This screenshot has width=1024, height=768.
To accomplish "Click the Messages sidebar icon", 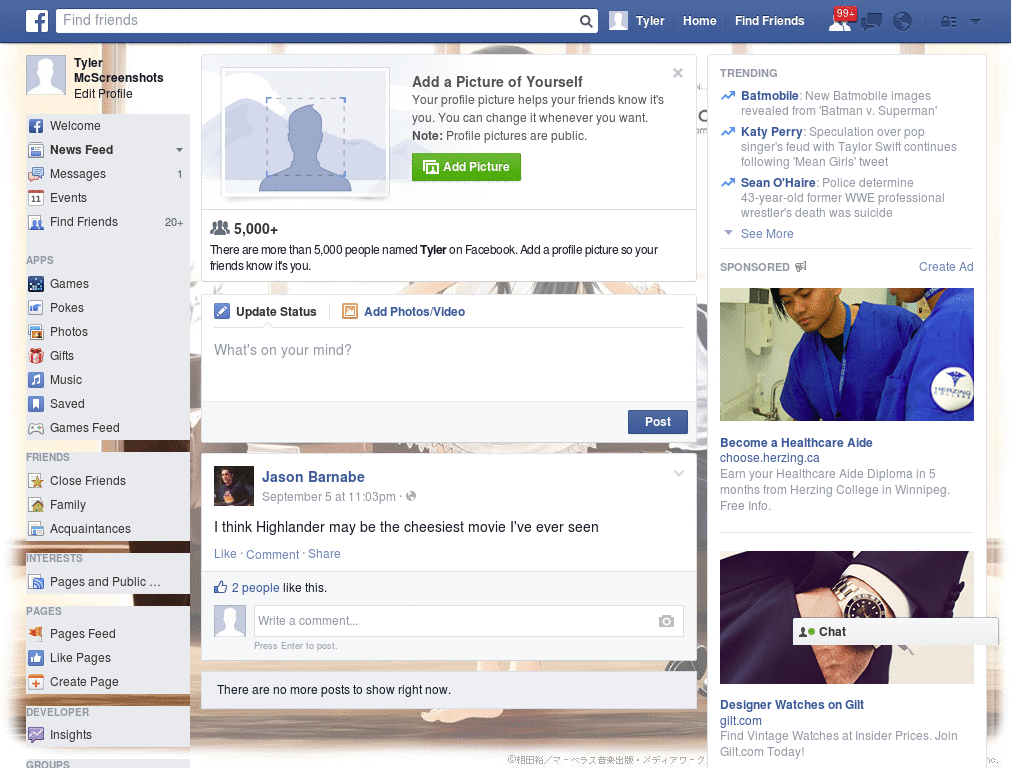I will (x=36, y=174).
